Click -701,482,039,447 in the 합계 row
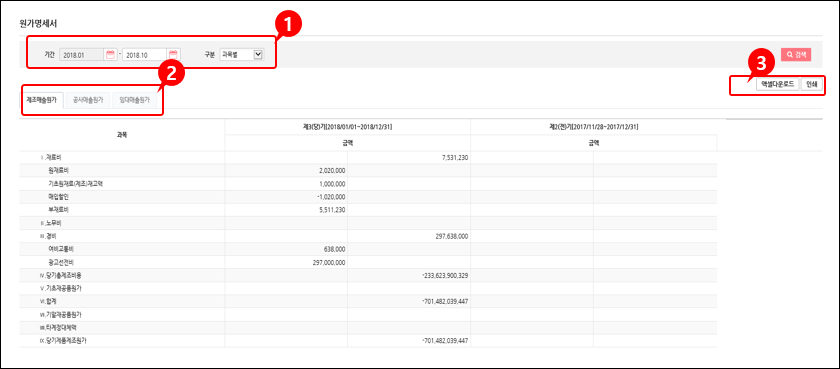Image resolution: width=840 pixels, height=369 pixels. (446, 302)
